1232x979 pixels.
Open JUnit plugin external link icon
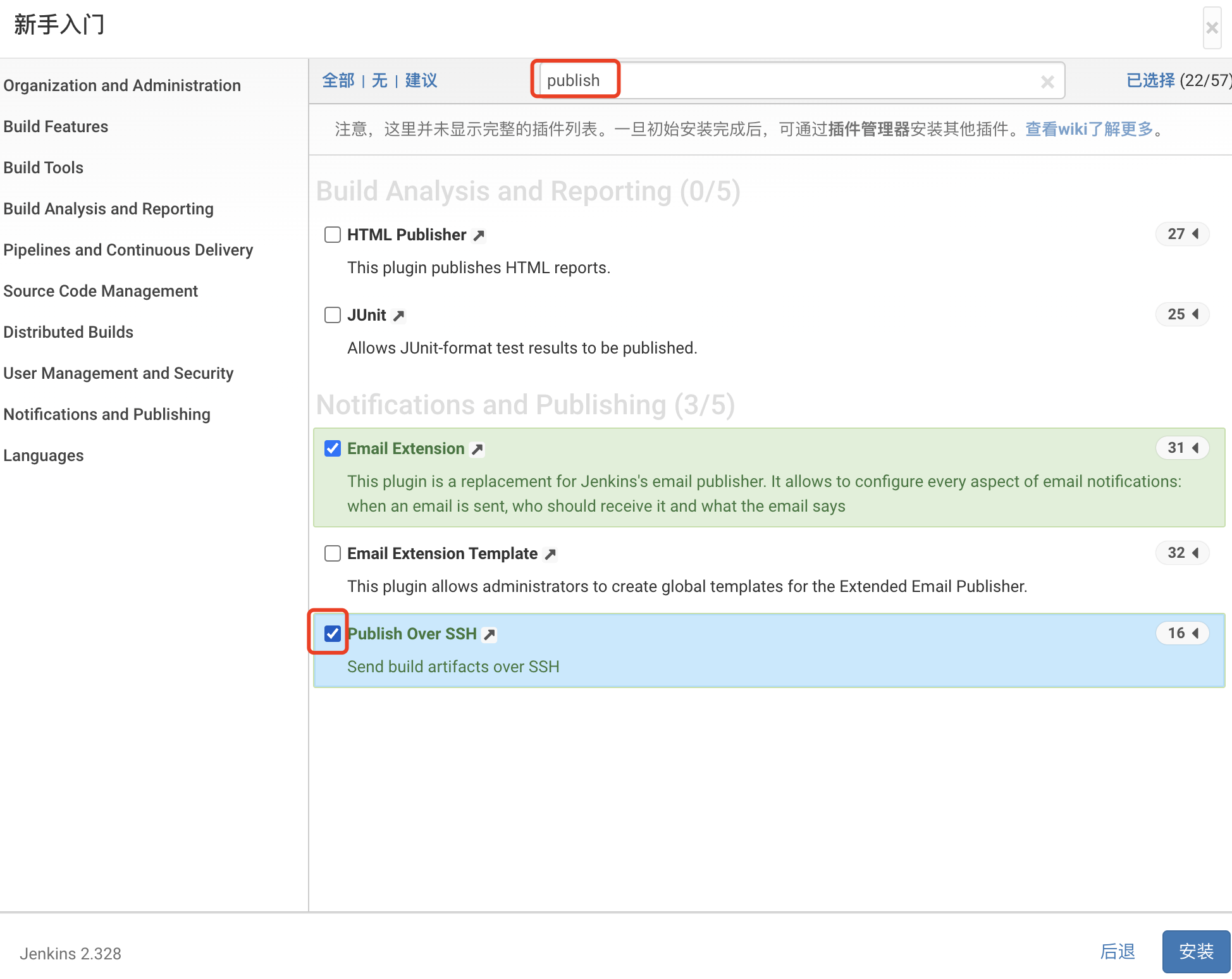pos(398,316)
